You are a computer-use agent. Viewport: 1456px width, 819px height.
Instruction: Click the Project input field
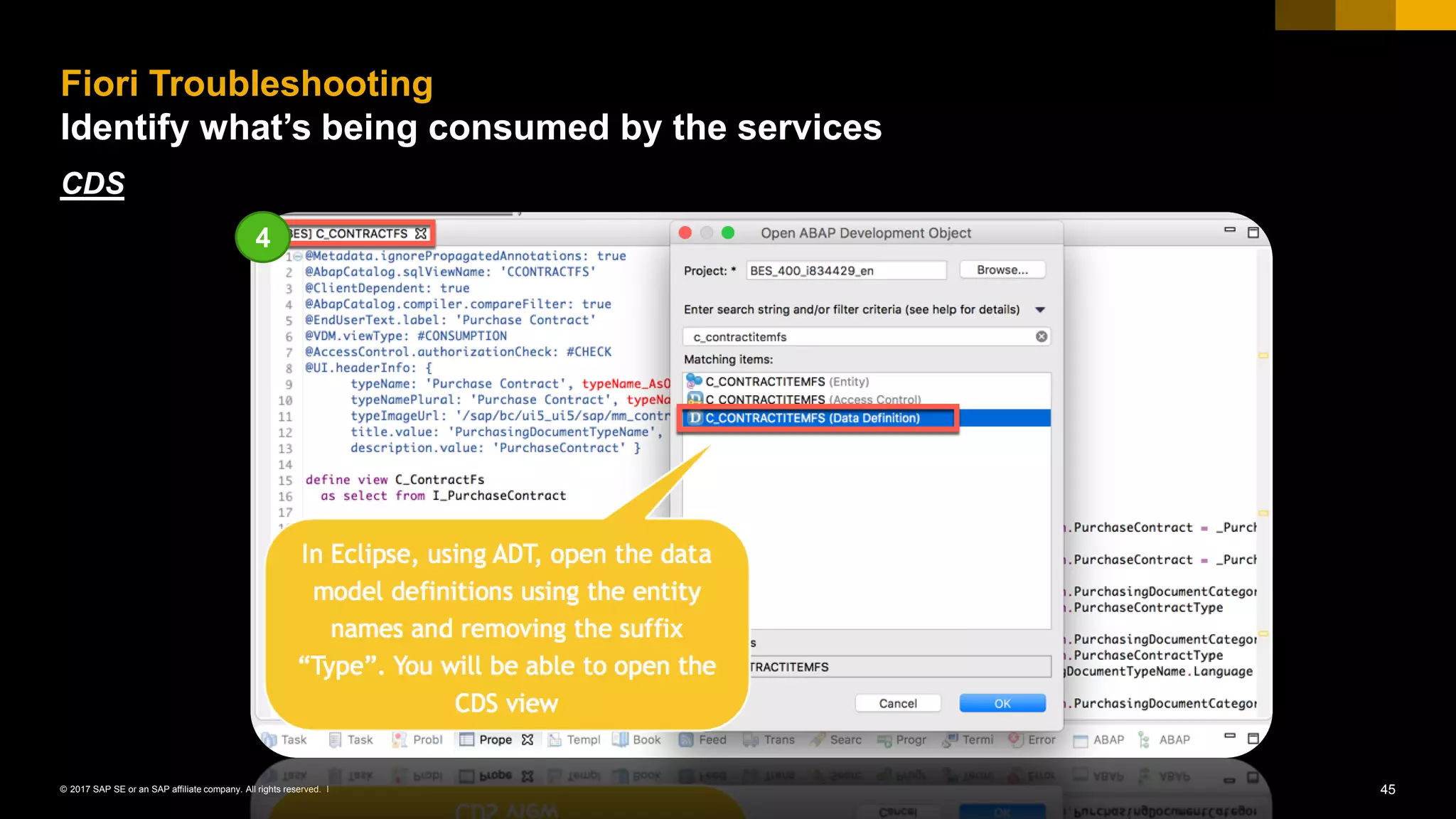point(846,271)
